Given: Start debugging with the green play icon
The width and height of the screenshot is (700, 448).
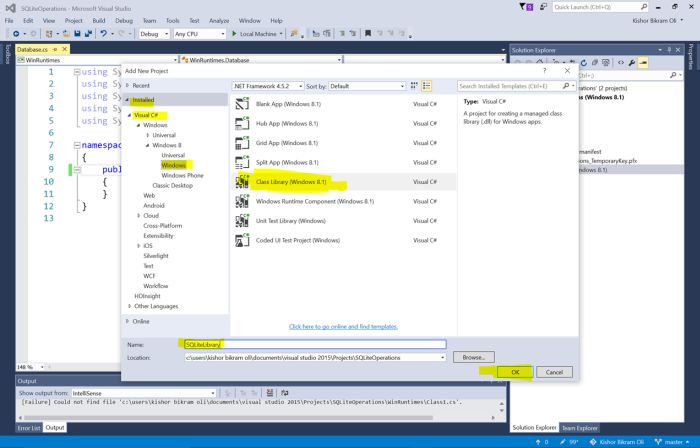Looking at the screenshot, I should (234, 33).
